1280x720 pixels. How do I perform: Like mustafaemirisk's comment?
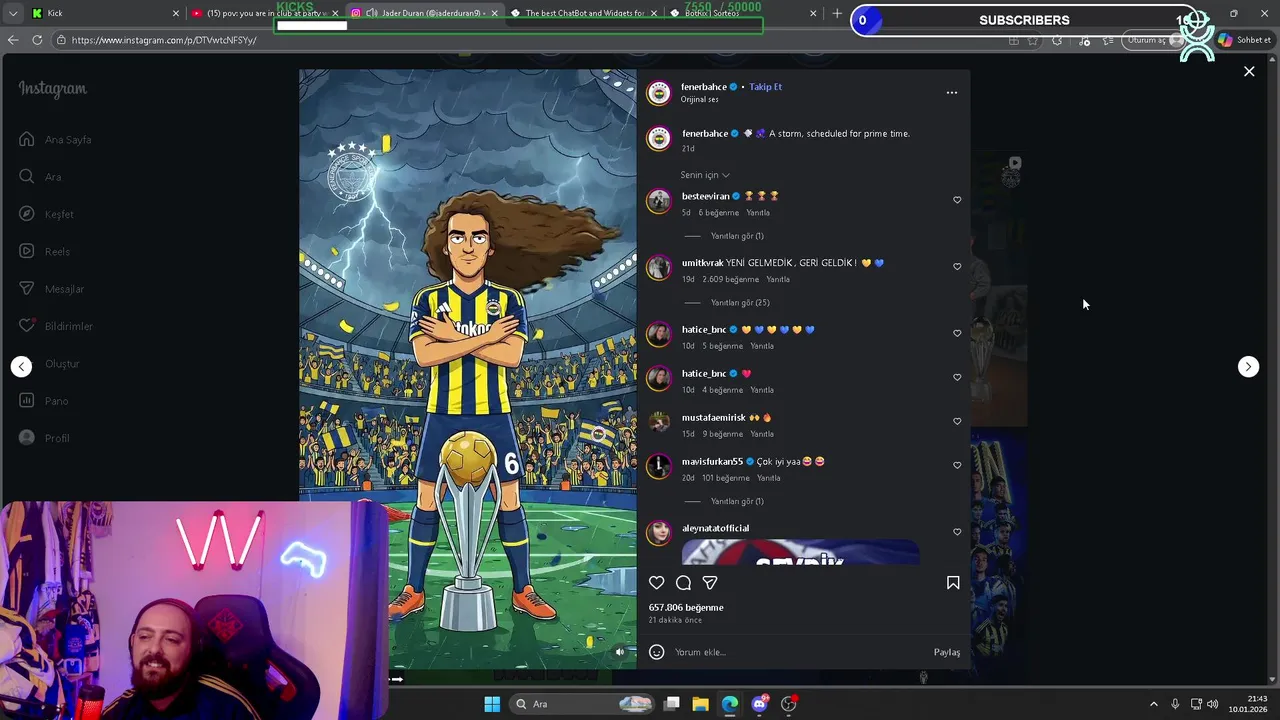click(x=957, y=421)
